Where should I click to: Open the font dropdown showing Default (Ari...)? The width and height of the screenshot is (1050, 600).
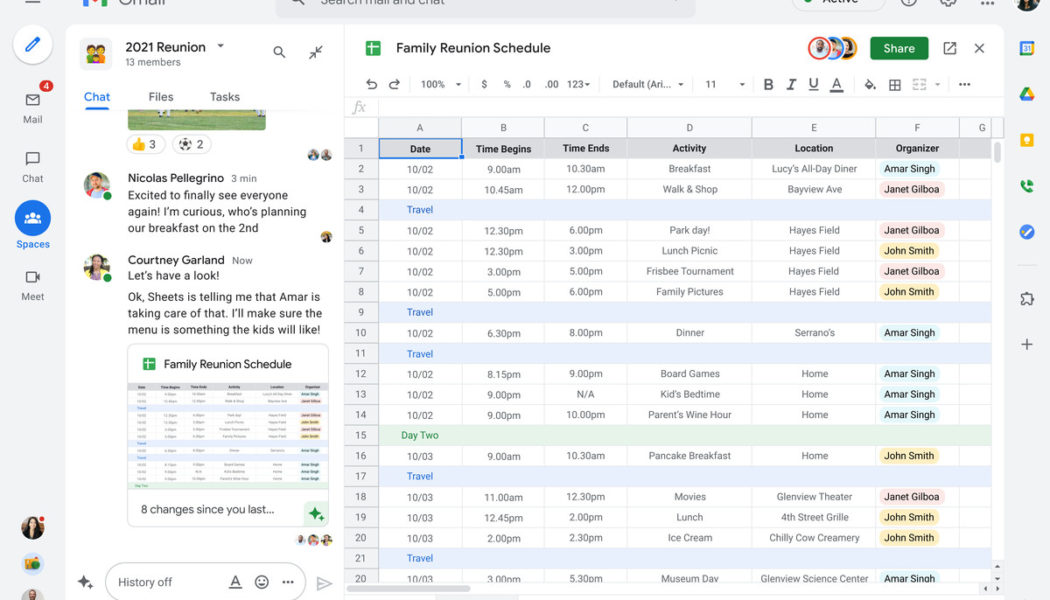coord(645,84)
